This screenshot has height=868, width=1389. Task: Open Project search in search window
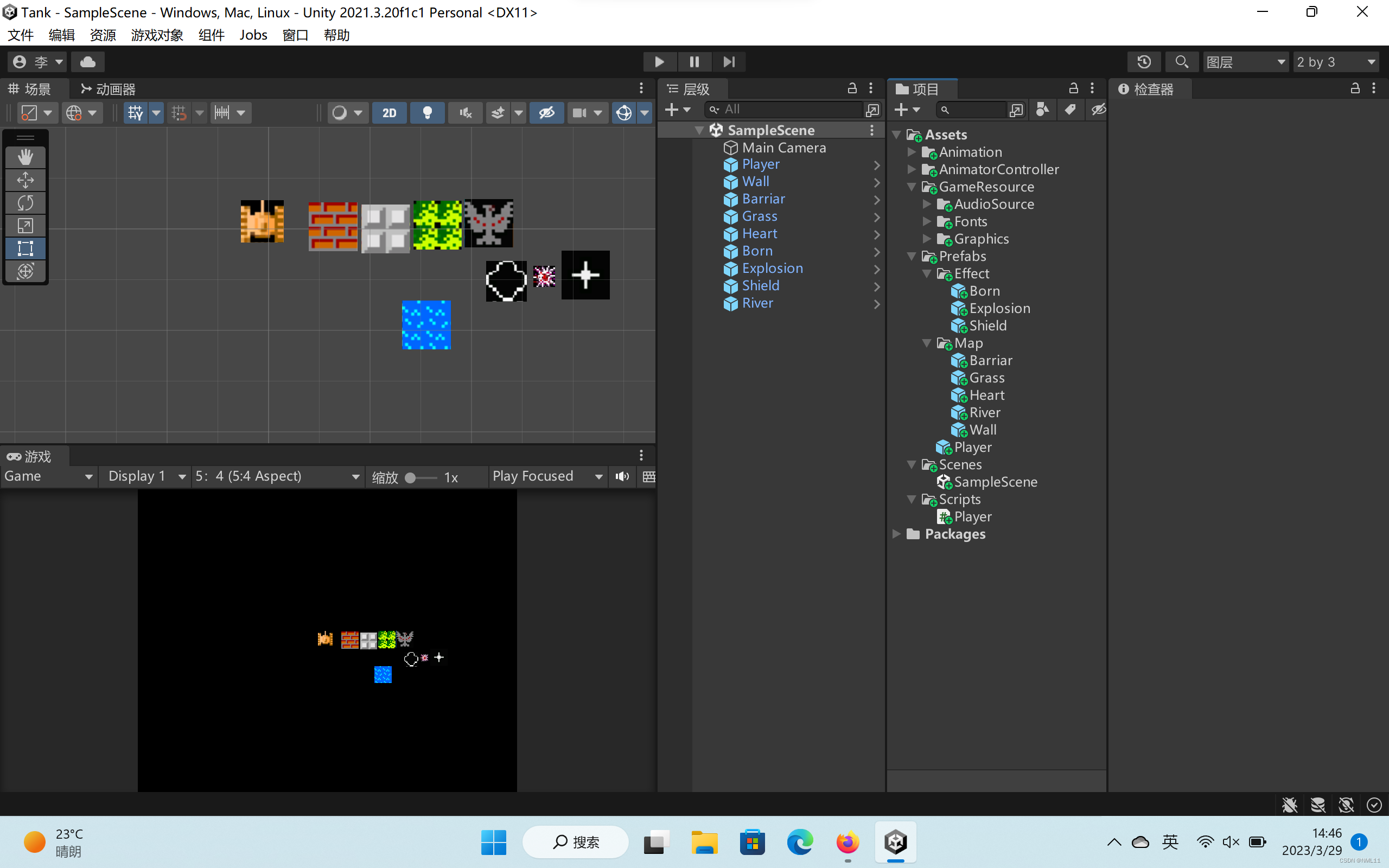click(1016, 110)
